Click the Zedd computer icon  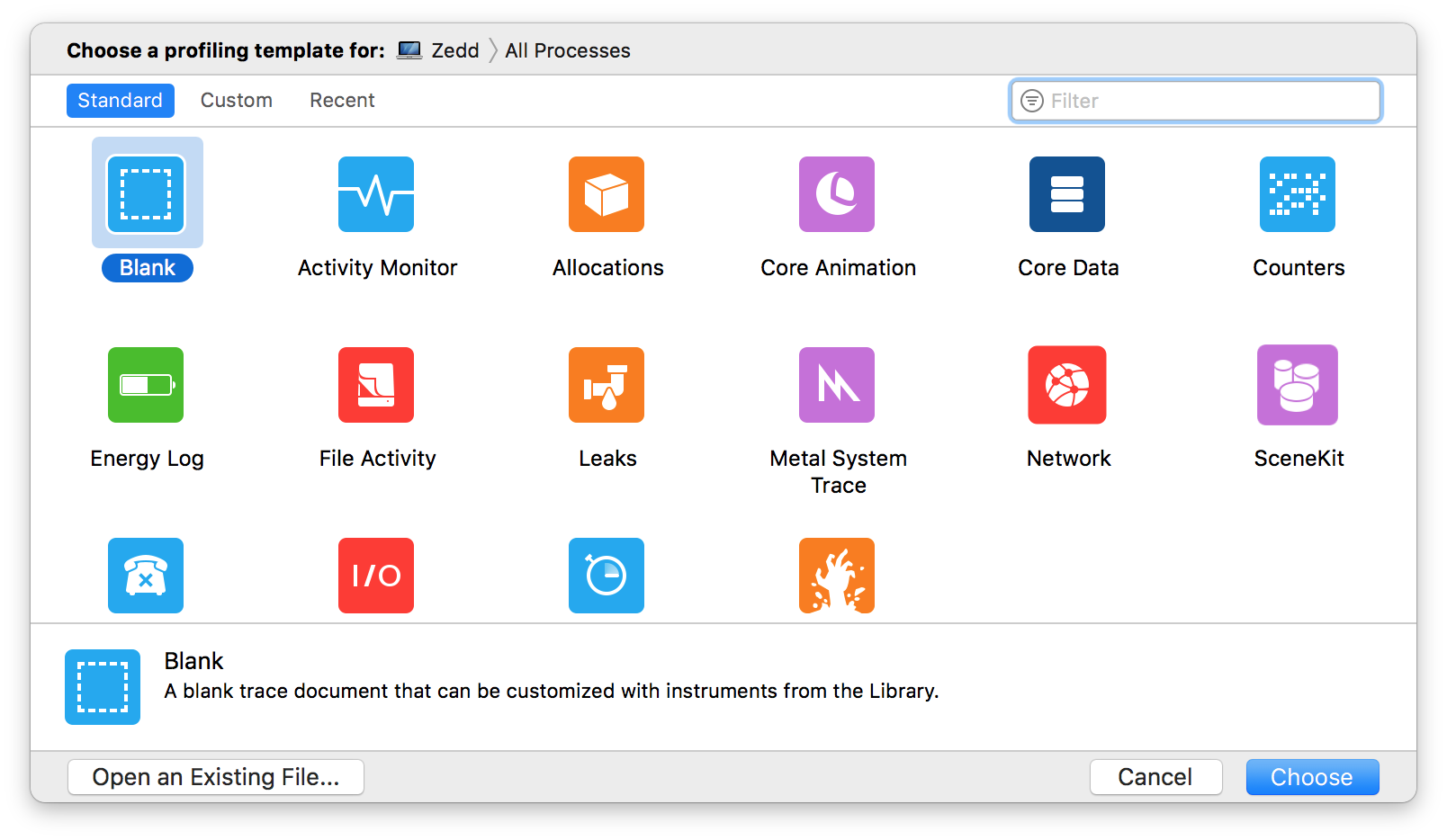[x=409, y=50]
